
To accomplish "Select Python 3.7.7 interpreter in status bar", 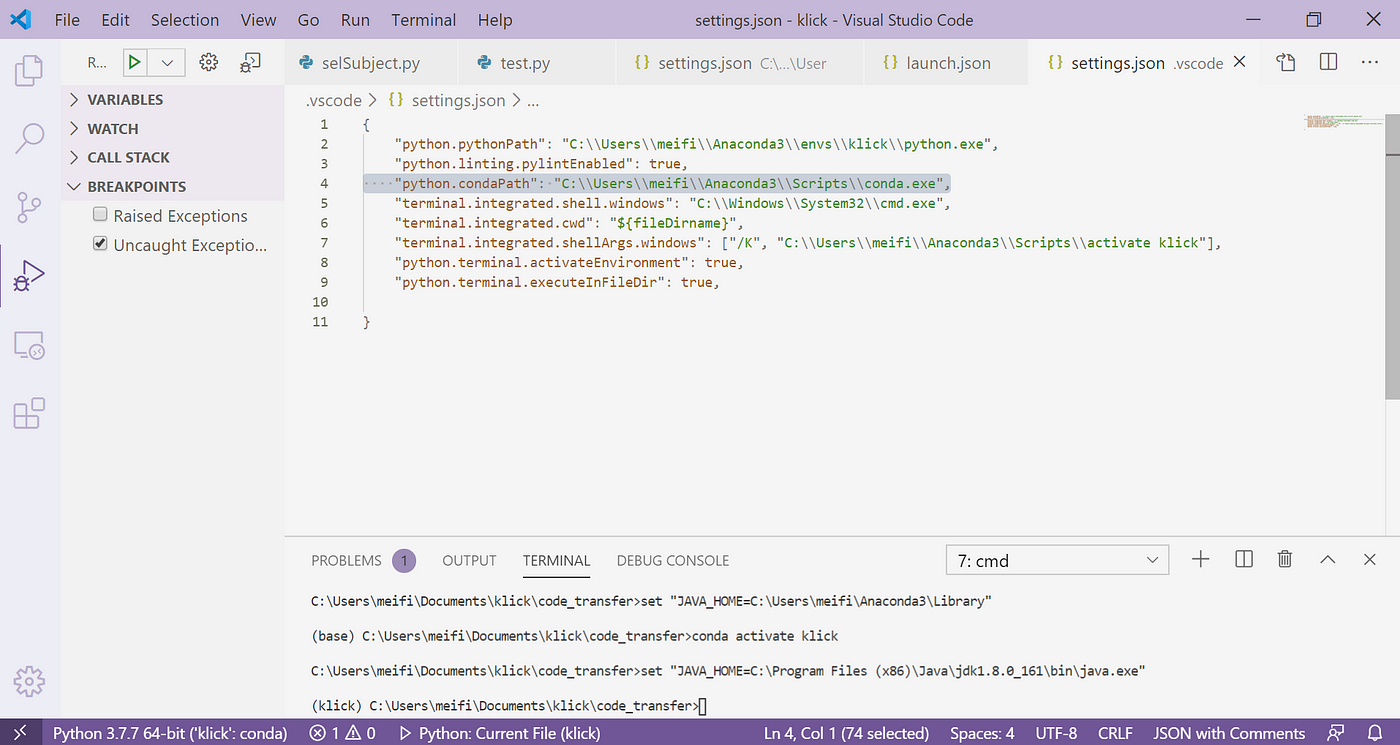I will pos(170,733).
